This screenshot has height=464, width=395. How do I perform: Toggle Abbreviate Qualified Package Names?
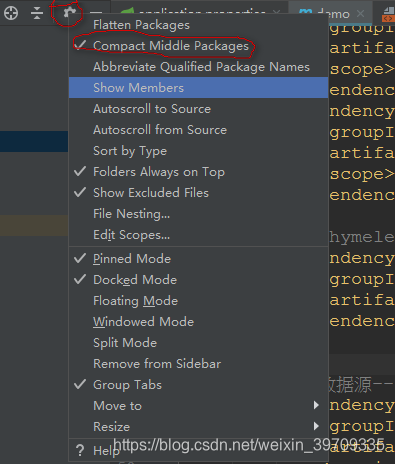pyautogui.click(x=198, y=67)
